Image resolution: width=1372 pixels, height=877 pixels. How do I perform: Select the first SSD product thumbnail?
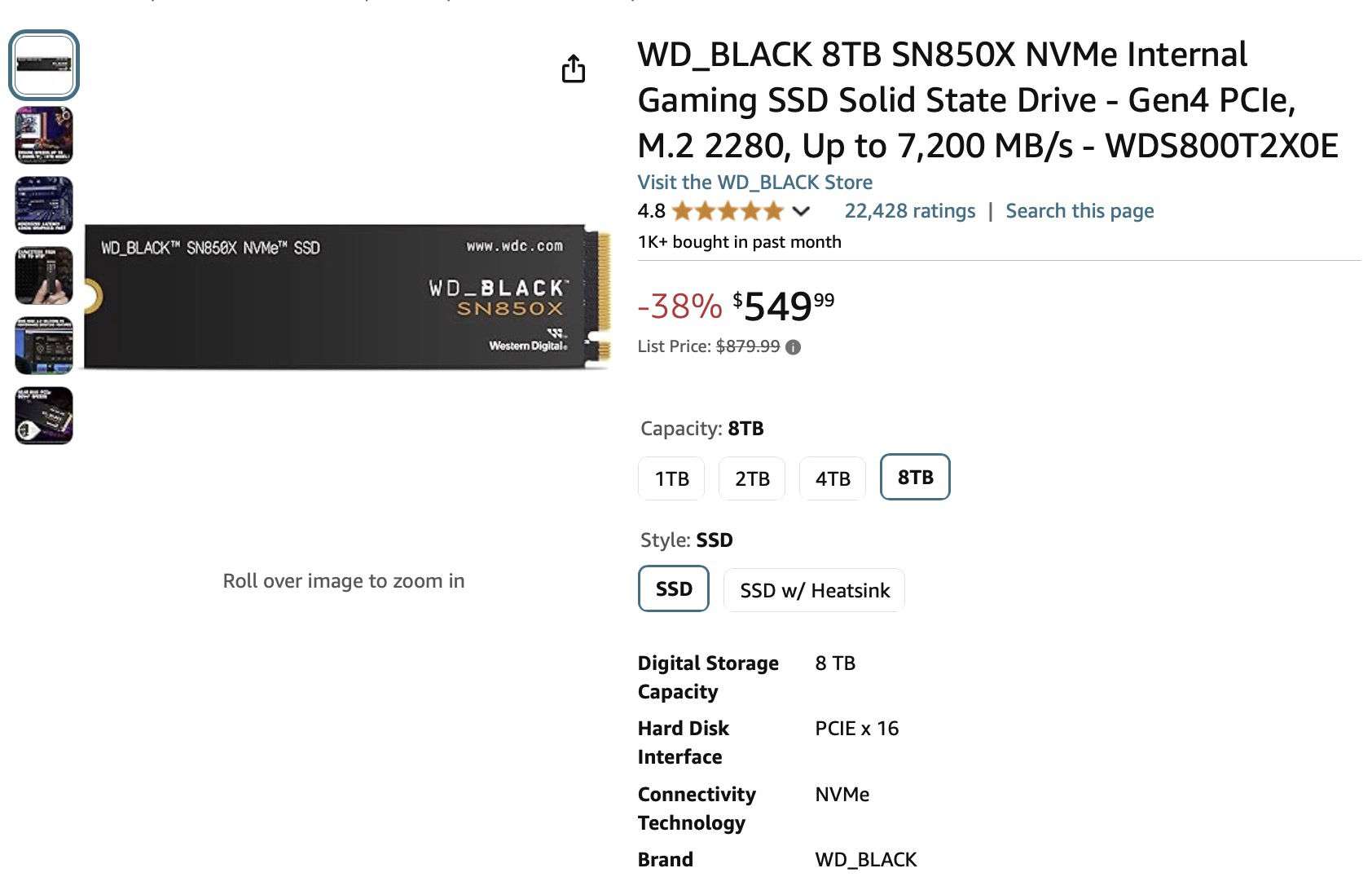[x=44, y=65]
